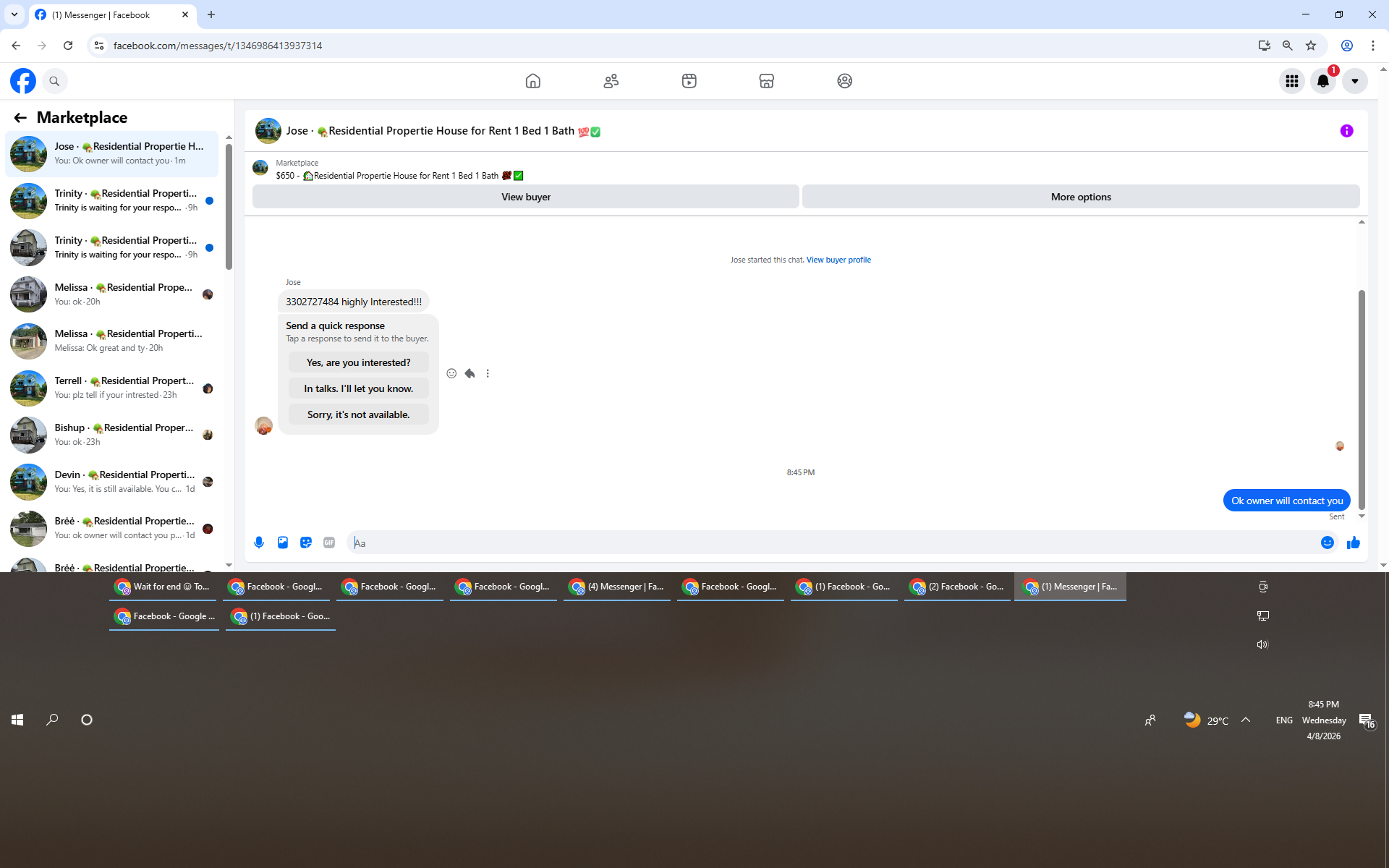Click the voice clip microphone icon
1389x868 pixels.
coord(259,542)
